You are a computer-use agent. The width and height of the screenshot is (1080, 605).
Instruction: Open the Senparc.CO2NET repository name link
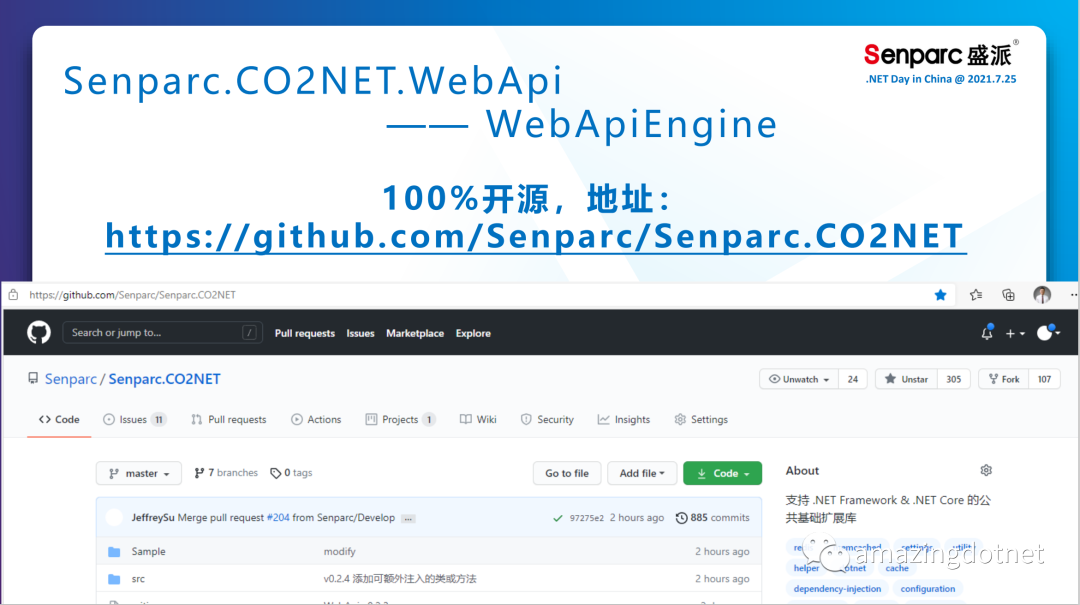pos(165,379)
